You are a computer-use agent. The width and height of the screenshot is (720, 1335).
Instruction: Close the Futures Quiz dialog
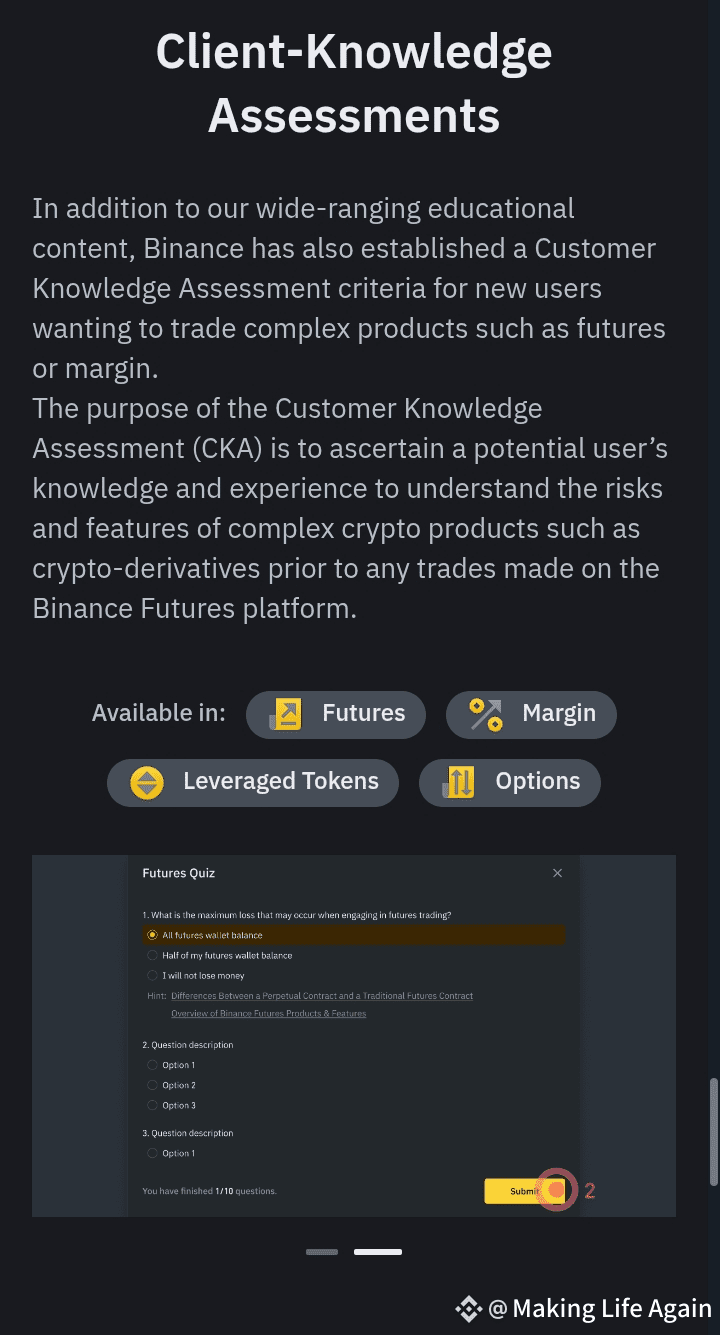click(x=558, y=873)
